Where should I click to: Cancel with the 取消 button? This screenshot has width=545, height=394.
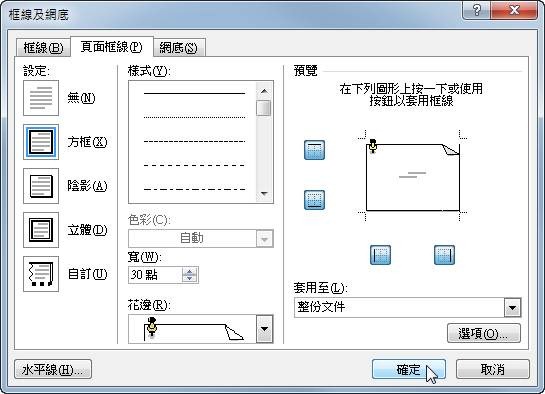click(x=493, y=369)
